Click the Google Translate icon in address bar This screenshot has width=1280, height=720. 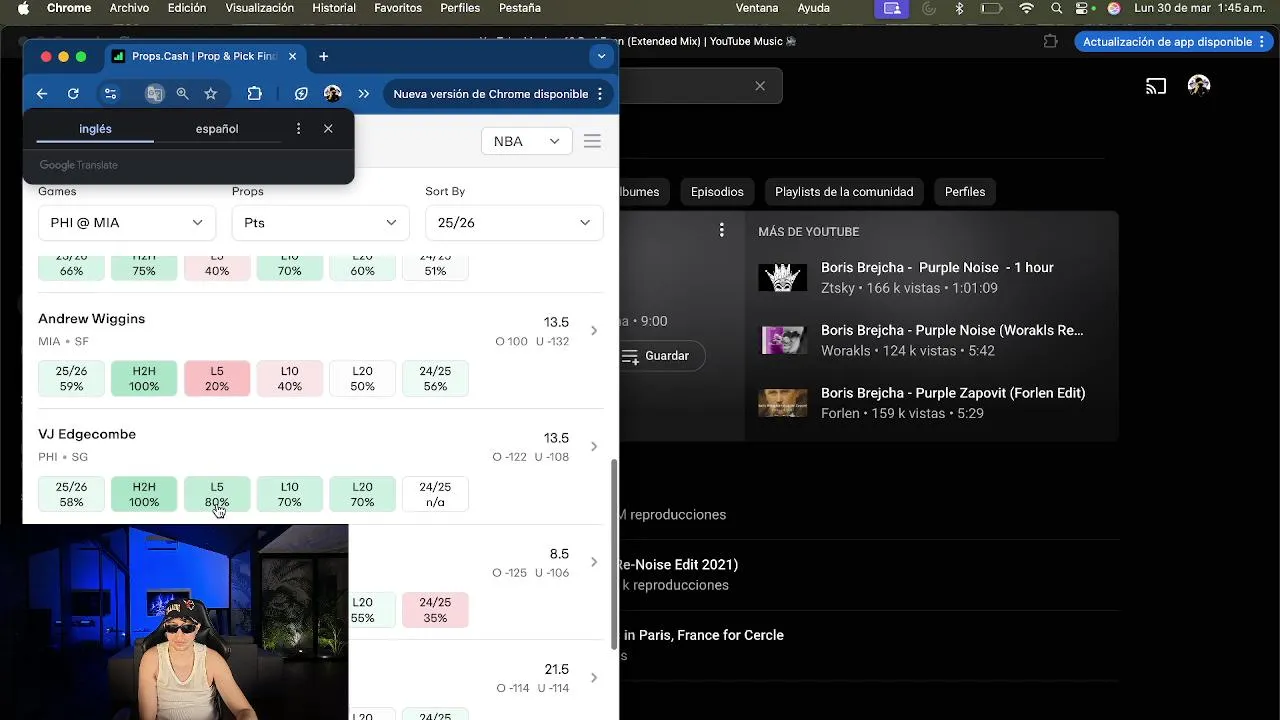click(x=154, y=94)
